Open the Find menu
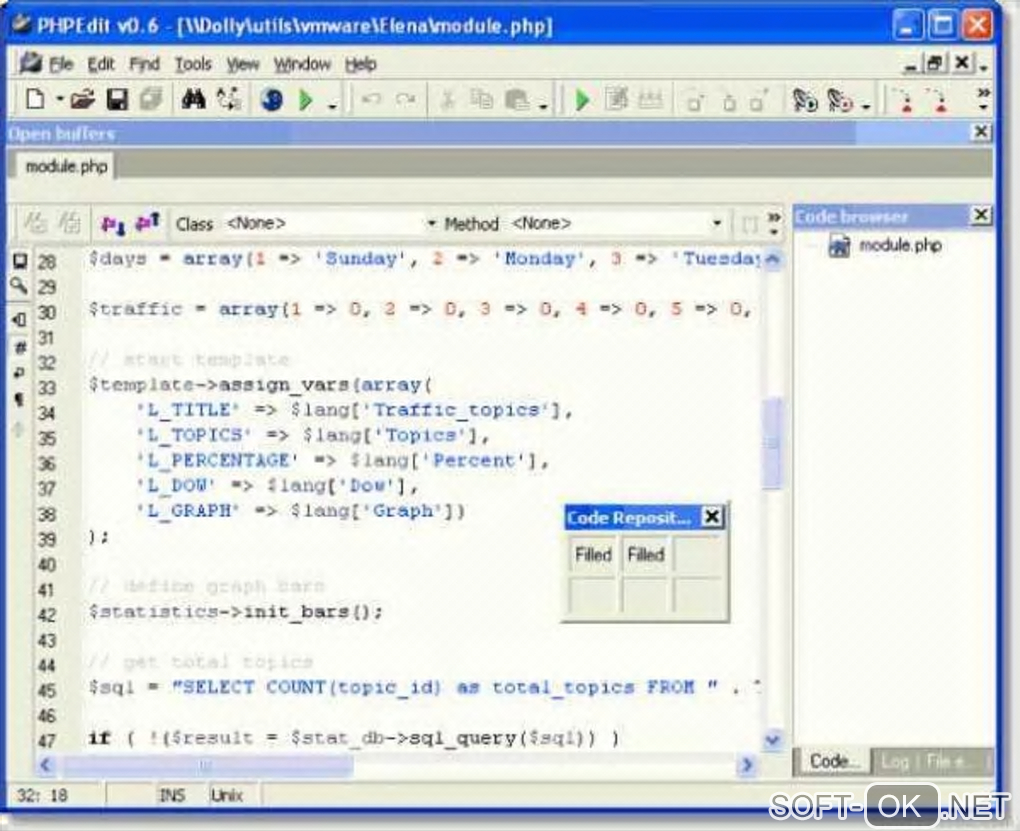Screen dimensions: 1020x831 tap(144, 64)
